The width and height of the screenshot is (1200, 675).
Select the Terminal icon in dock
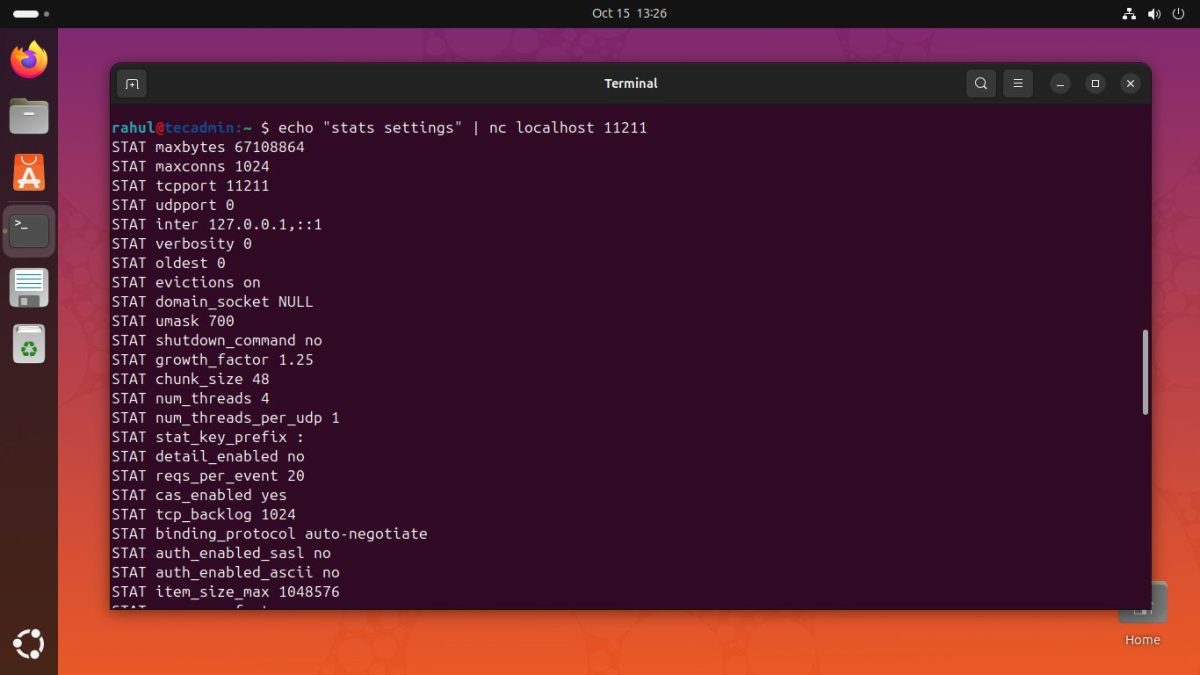pyautogui.click(x=29, y=230)
